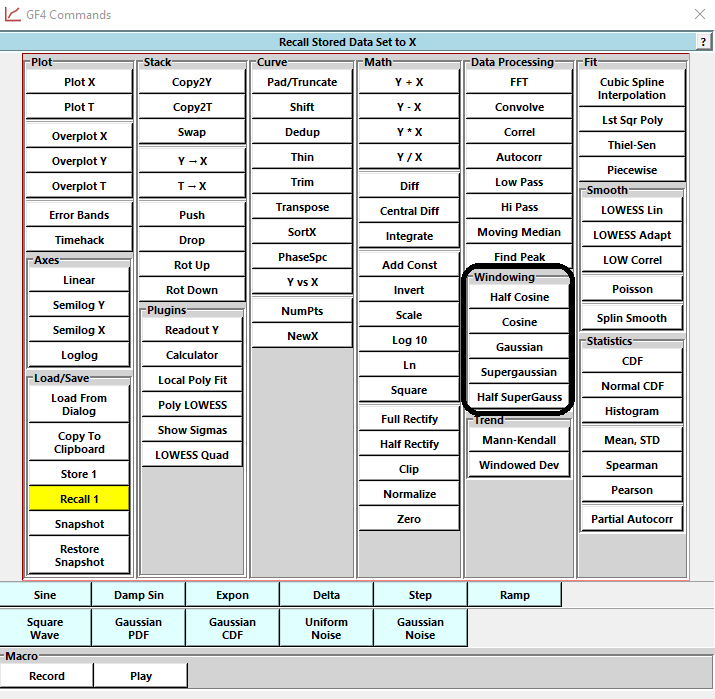Screen dimensions: 715x699
Task: Click the Plot X button
Action: (x=79, y=82)
